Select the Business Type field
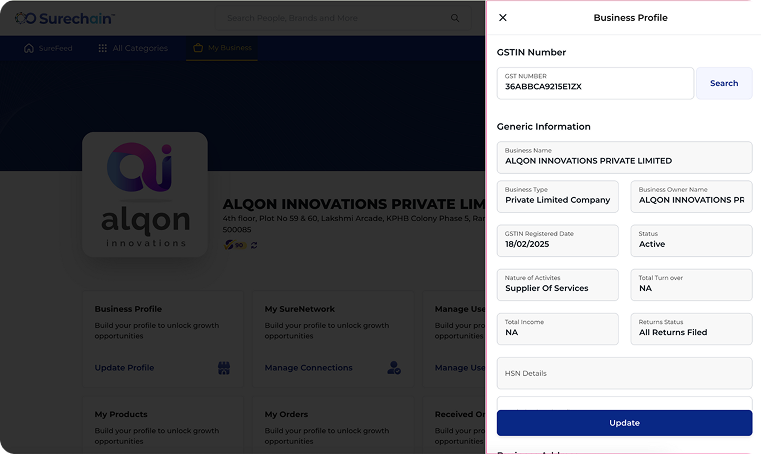The width and height of the screenshot is (761, 454). point(558,197)
